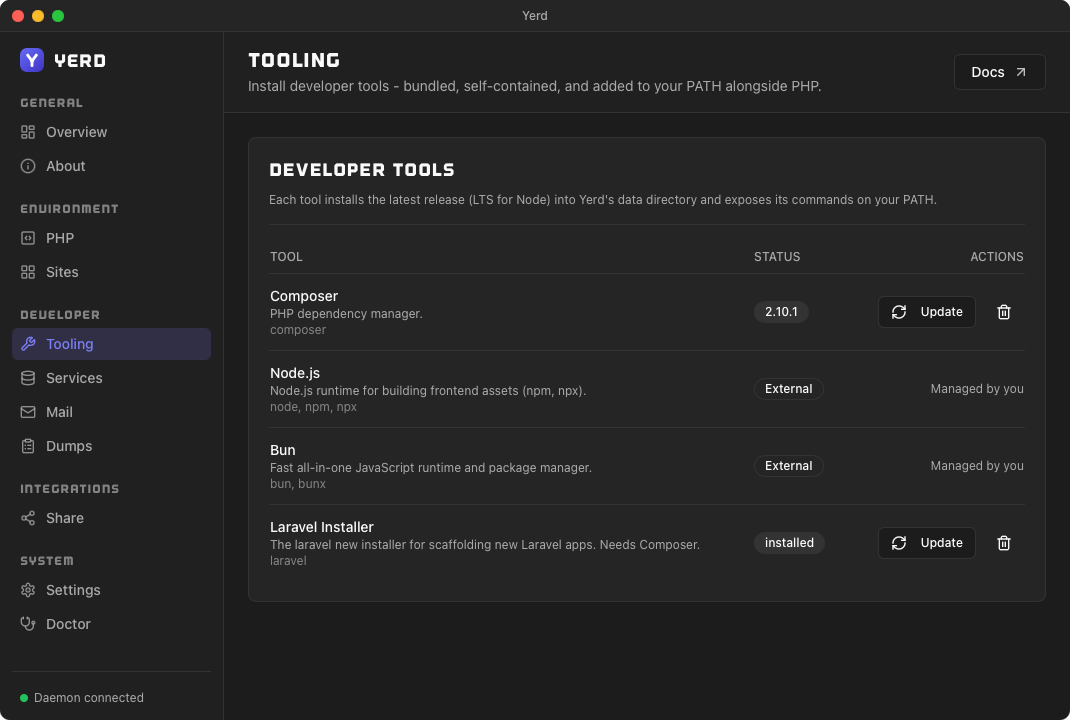Image resolution: width=1070 pixels, height=720 pixels.
Task: Select the Tooling sidebar item
Action: pyautogui.click(x=111, y=344)
